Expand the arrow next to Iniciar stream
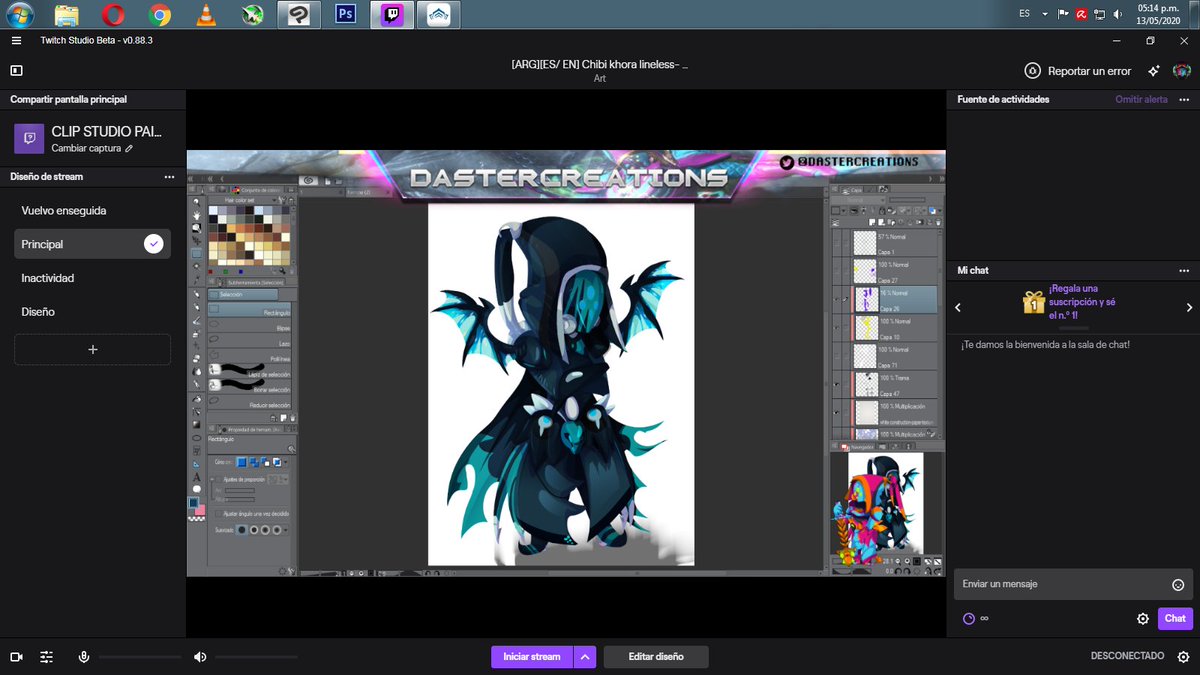1200x675 pixels. coord(586,657)
